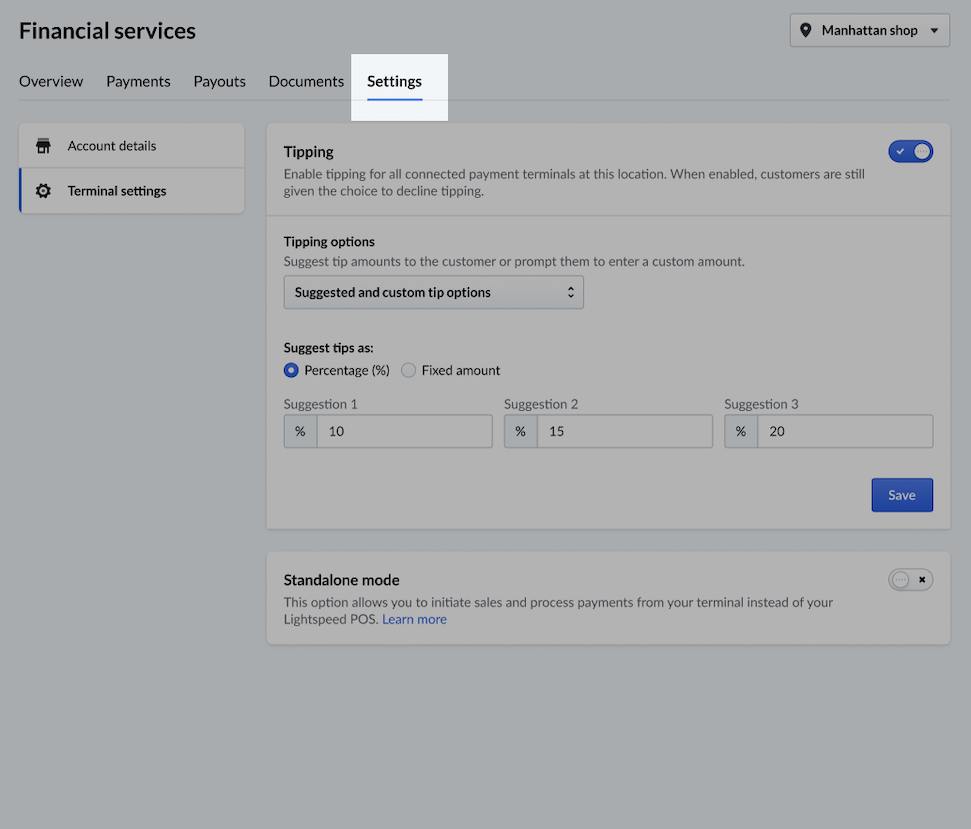Select the Percentage (%) radio button
This screenshot has height=829, width=971.
291,370
